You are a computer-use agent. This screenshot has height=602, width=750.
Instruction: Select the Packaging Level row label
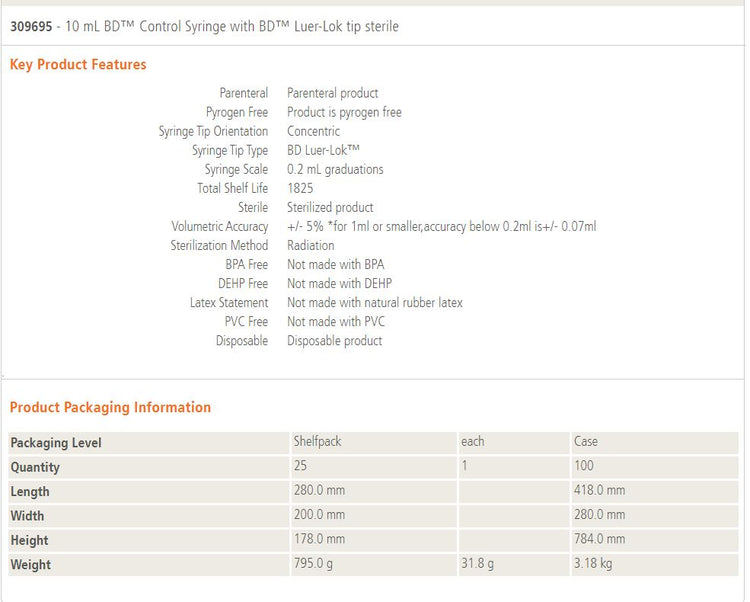click(x=56, y=443)
